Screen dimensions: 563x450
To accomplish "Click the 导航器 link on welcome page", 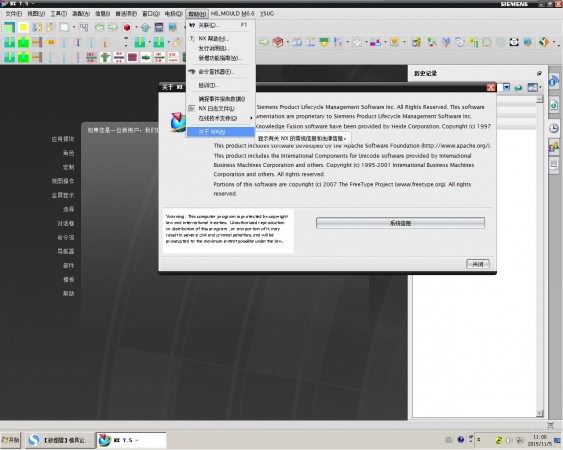I will pyautogui.click(x=65, y=251).
